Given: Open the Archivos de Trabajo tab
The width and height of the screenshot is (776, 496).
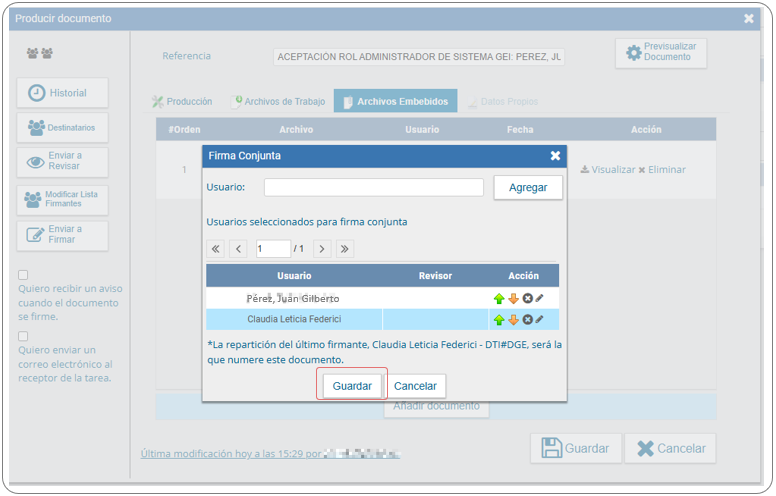Looking at the screenshot, I should tap(279, 101).
